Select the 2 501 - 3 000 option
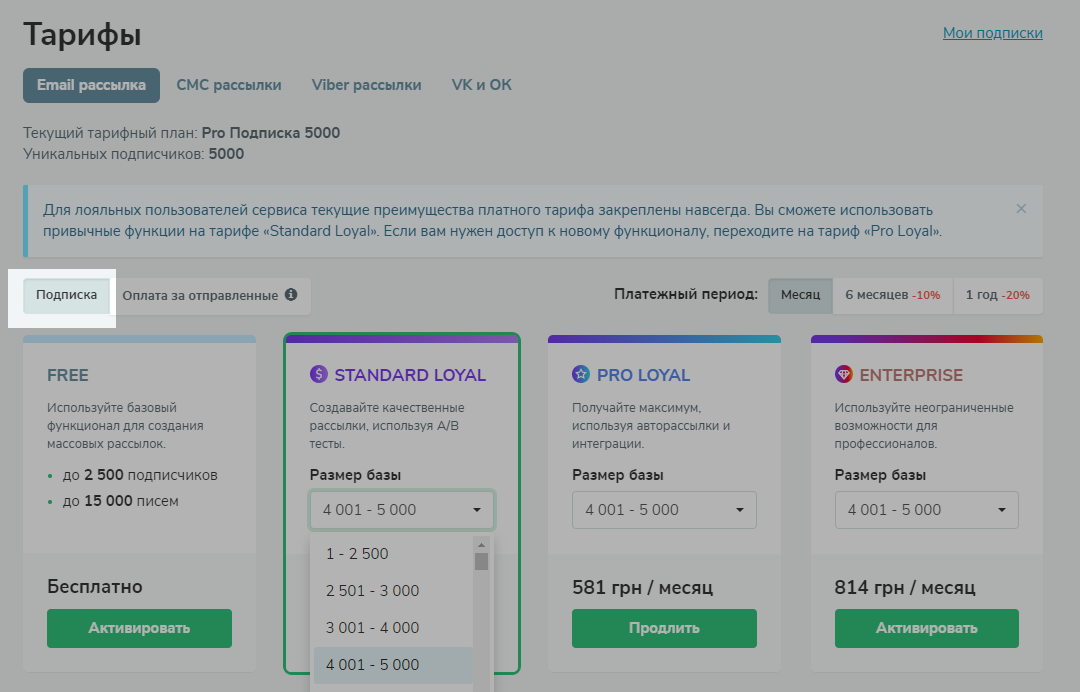 (x=373, y=591)
